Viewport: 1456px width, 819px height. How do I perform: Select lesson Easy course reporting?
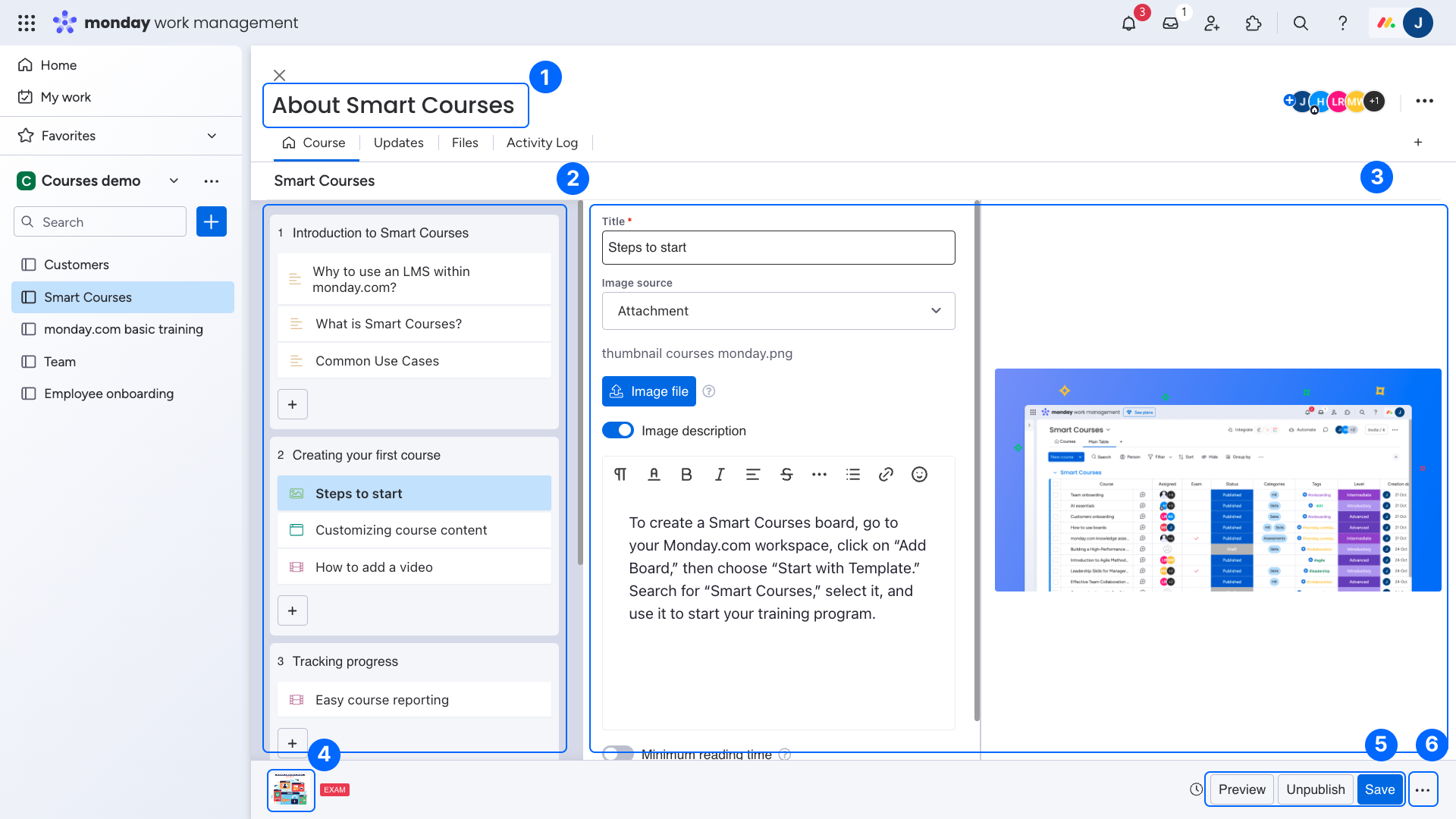(x=414, y=700)
